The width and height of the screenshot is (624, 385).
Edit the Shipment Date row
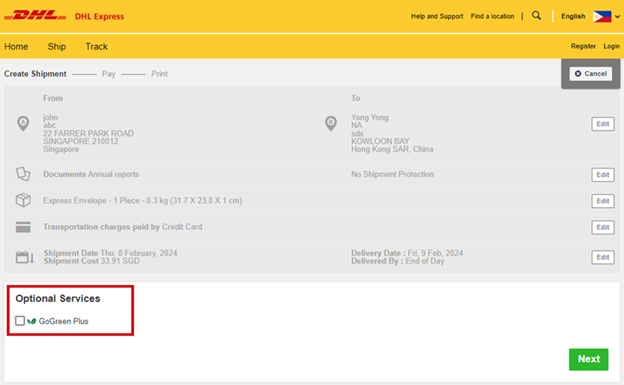[603, 257]
